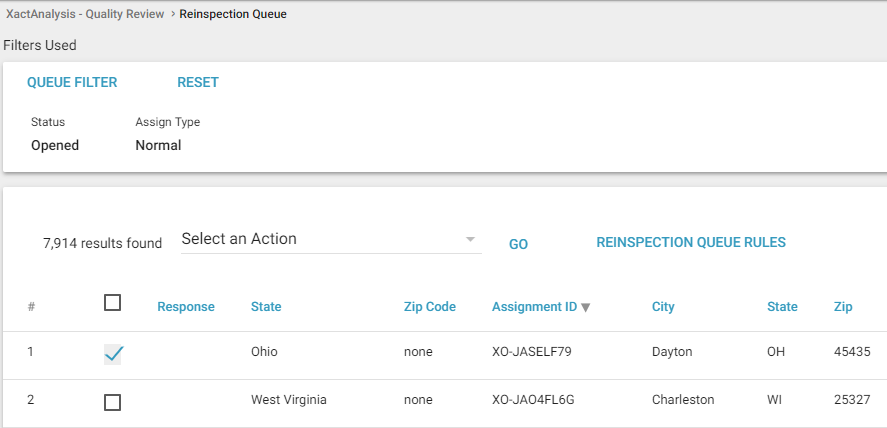This screenshot has height=428, width=887.
Task: Select the Reinspection Queue breadcrumb item
Action: [233, 15]
